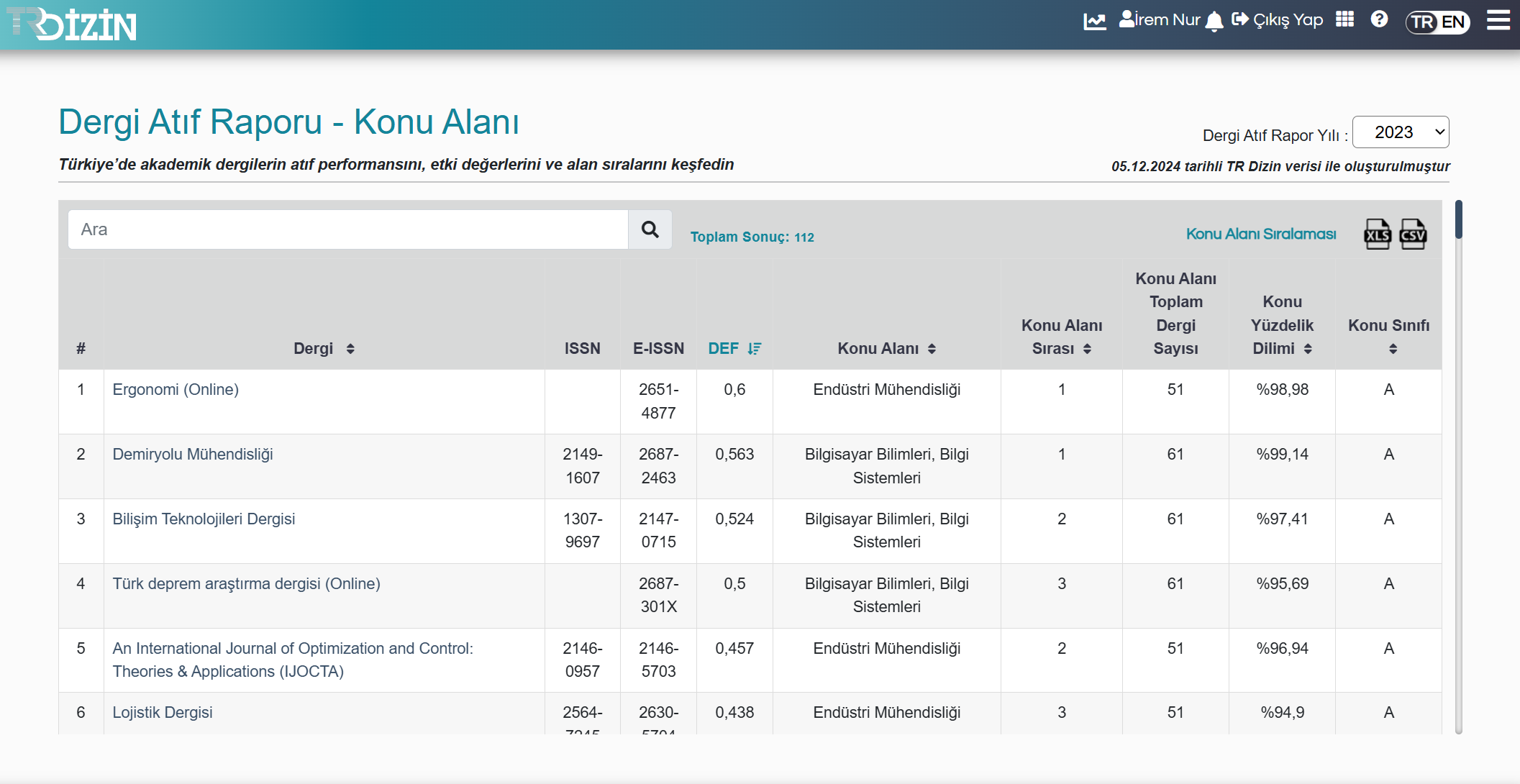Click the notification bell icon
The width and height of the screenshot is (1520, 784).
point(1214,21)
